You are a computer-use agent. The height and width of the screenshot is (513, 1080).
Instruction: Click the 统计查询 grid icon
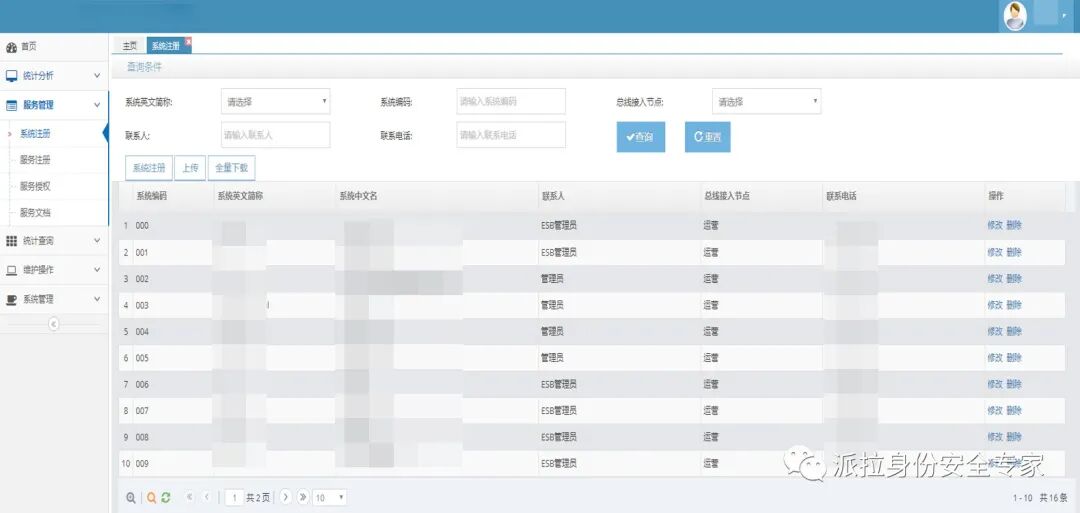[x=11, y=241]
